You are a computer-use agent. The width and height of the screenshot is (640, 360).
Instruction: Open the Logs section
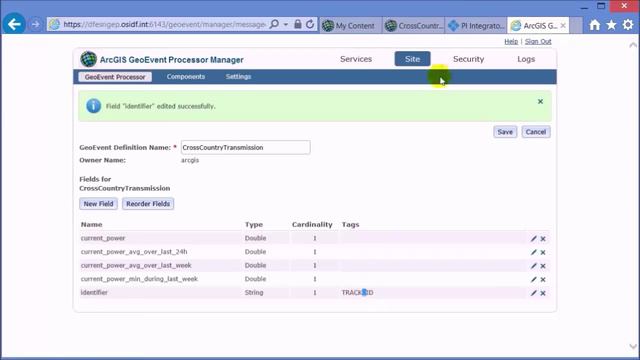click(526, 59)
